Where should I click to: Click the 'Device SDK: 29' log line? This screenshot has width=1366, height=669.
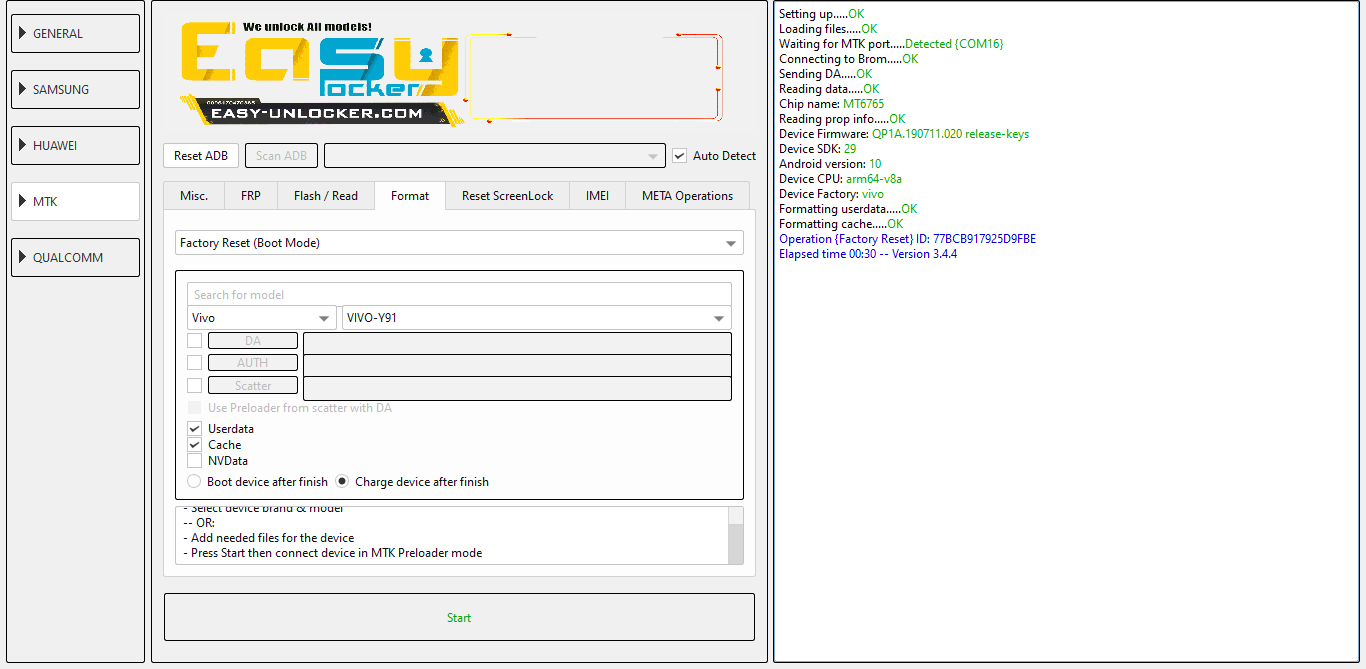(817, 149)
